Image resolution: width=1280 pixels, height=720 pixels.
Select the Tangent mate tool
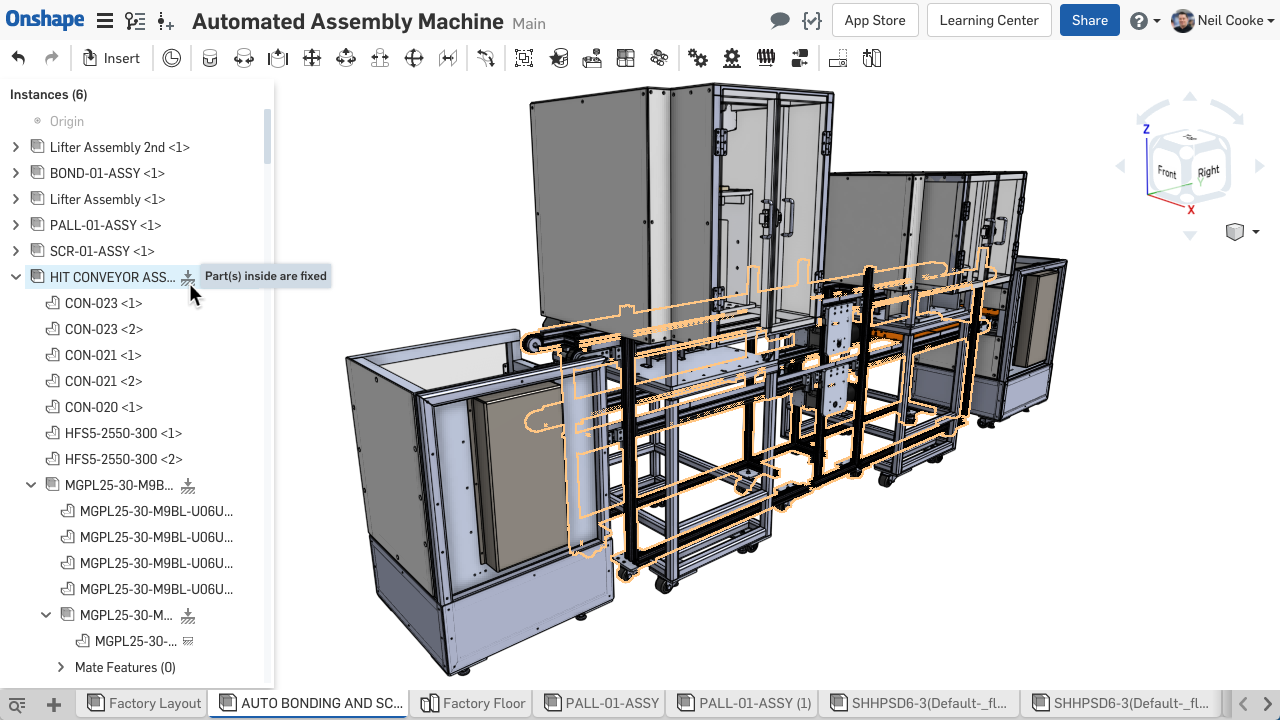[486, 59]
